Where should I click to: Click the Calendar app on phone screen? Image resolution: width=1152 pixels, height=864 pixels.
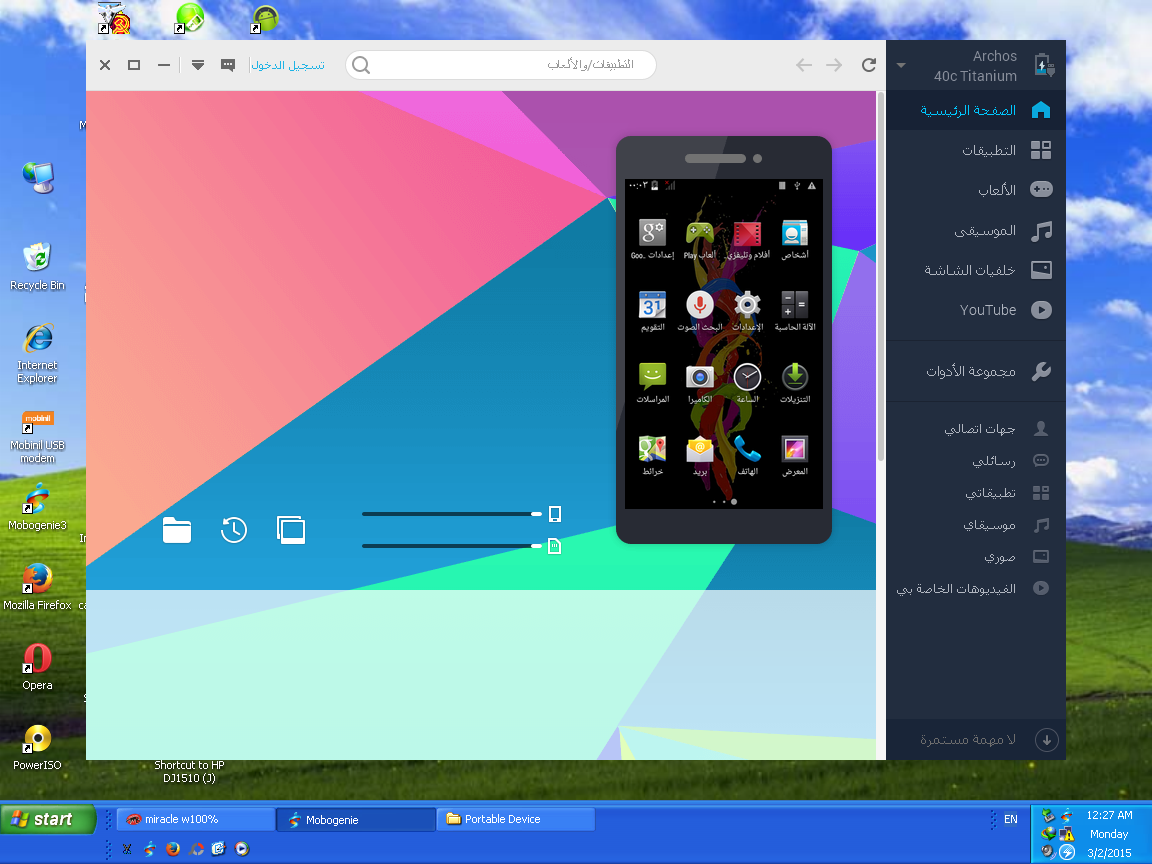coord(652,312)
